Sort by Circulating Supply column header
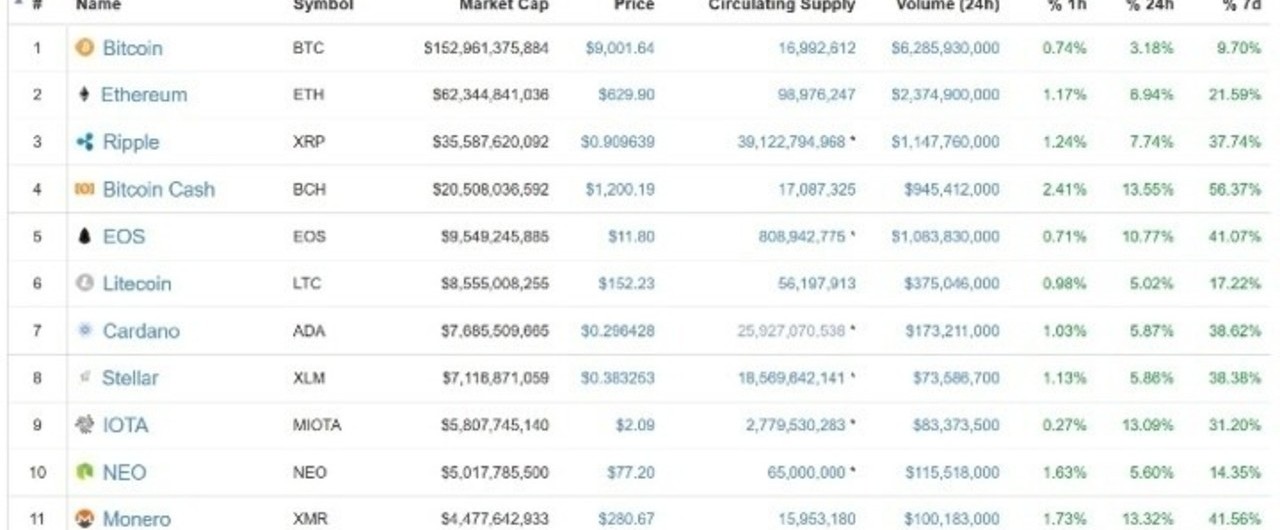Screen dimensions: 1280x530 [x=782, y=6]
